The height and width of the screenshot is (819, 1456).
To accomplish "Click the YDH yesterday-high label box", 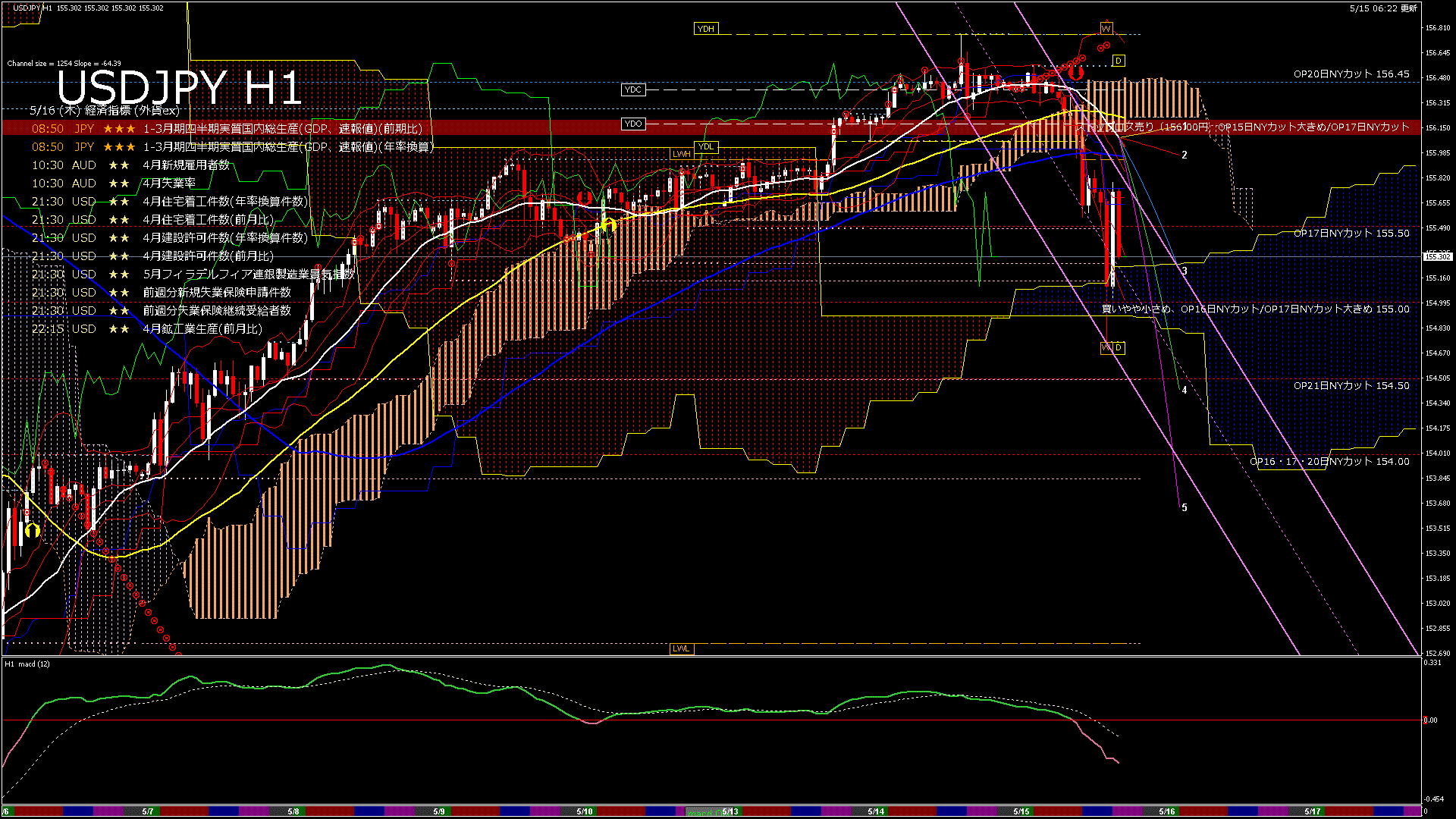I will click(x=705, y=29).
